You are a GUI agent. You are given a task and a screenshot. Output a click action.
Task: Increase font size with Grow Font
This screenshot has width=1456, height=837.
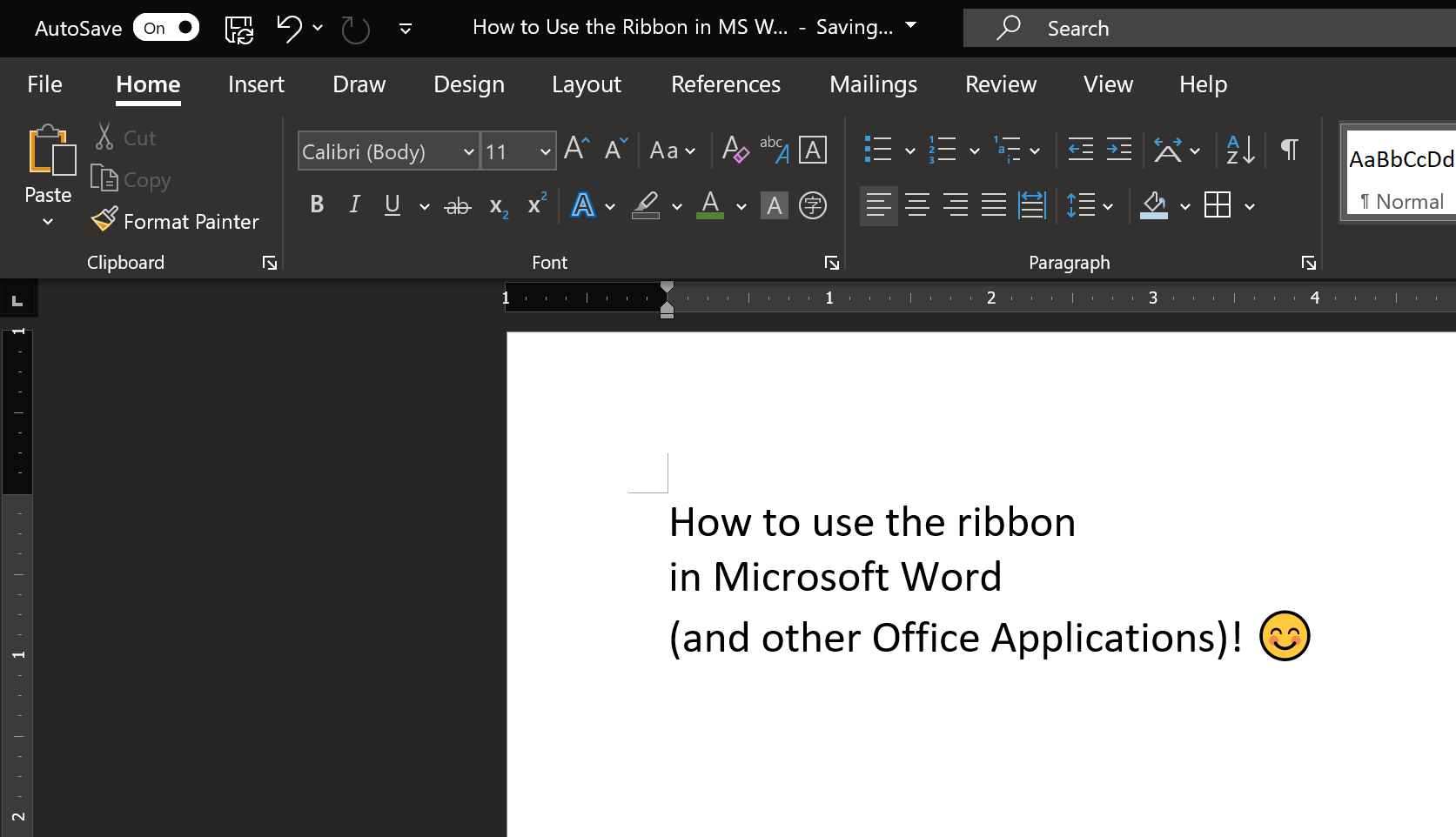point(576,150)
